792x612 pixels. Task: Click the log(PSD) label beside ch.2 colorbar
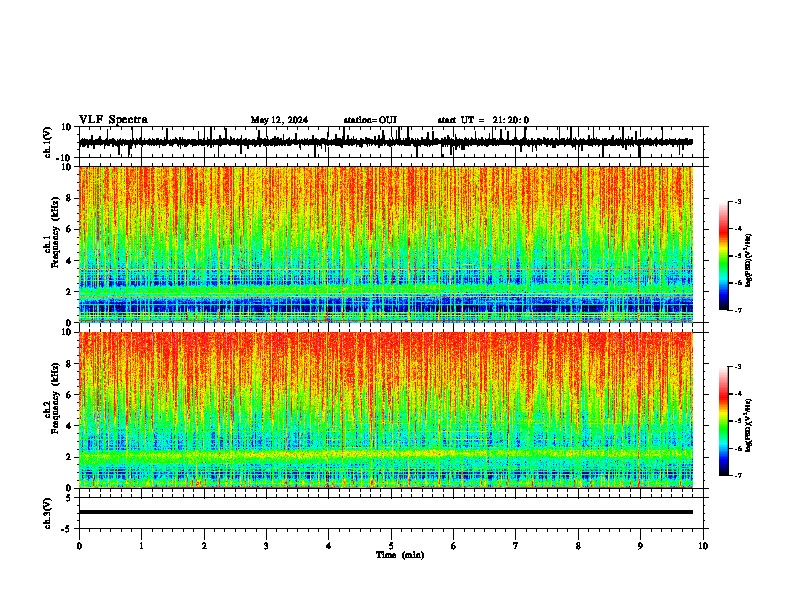point(749,425)
